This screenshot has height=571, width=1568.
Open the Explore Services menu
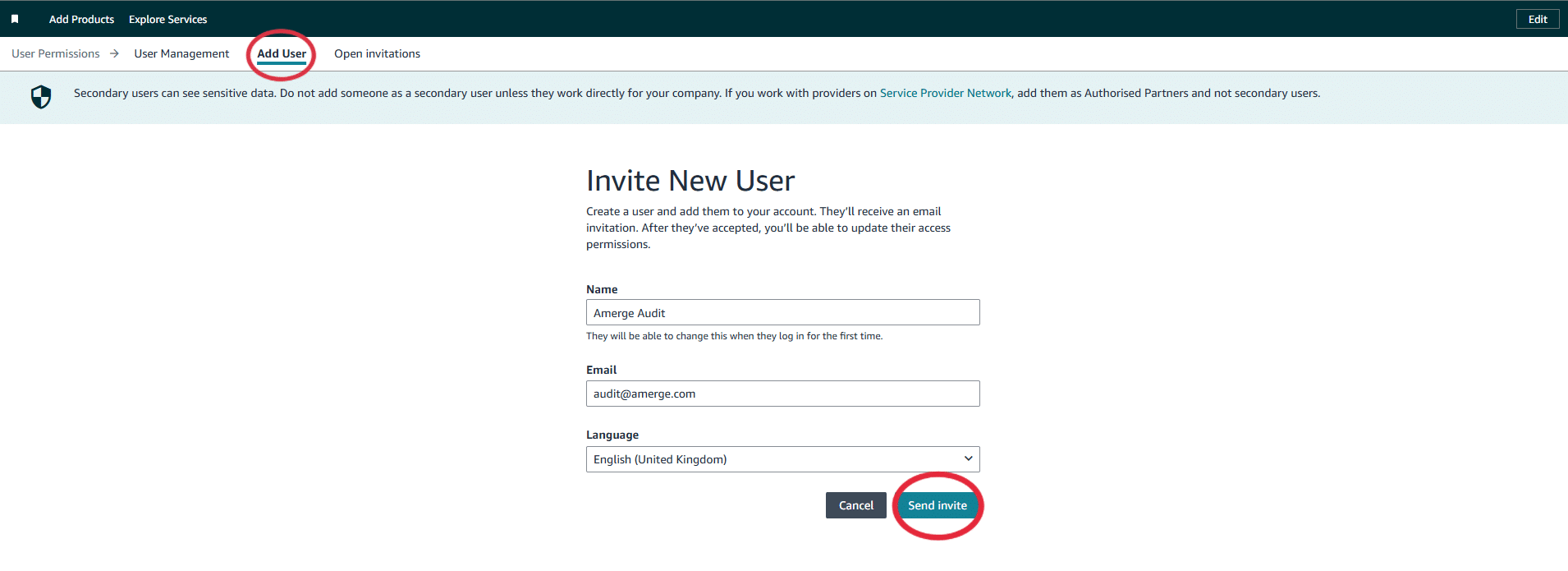pos(167,19)
